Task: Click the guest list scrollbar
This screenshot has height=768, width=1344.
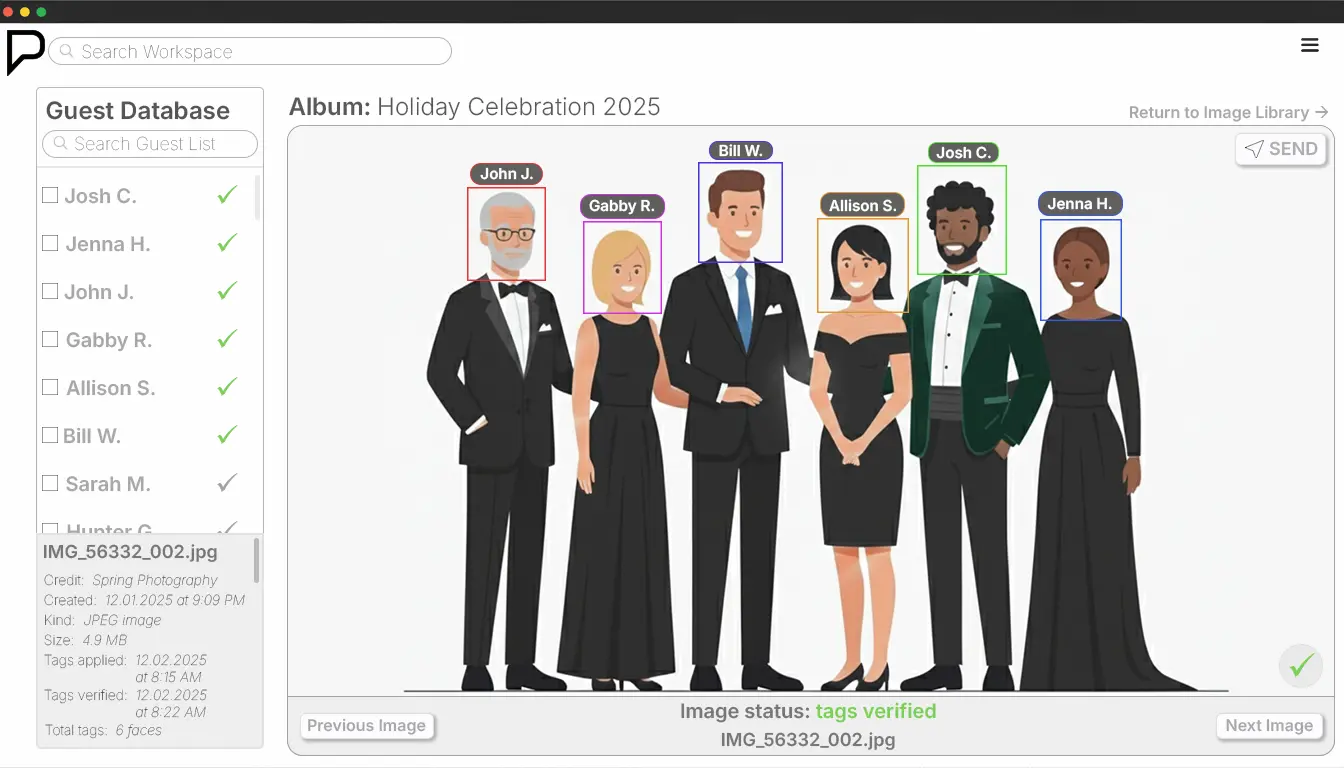Action: [257, 198]
